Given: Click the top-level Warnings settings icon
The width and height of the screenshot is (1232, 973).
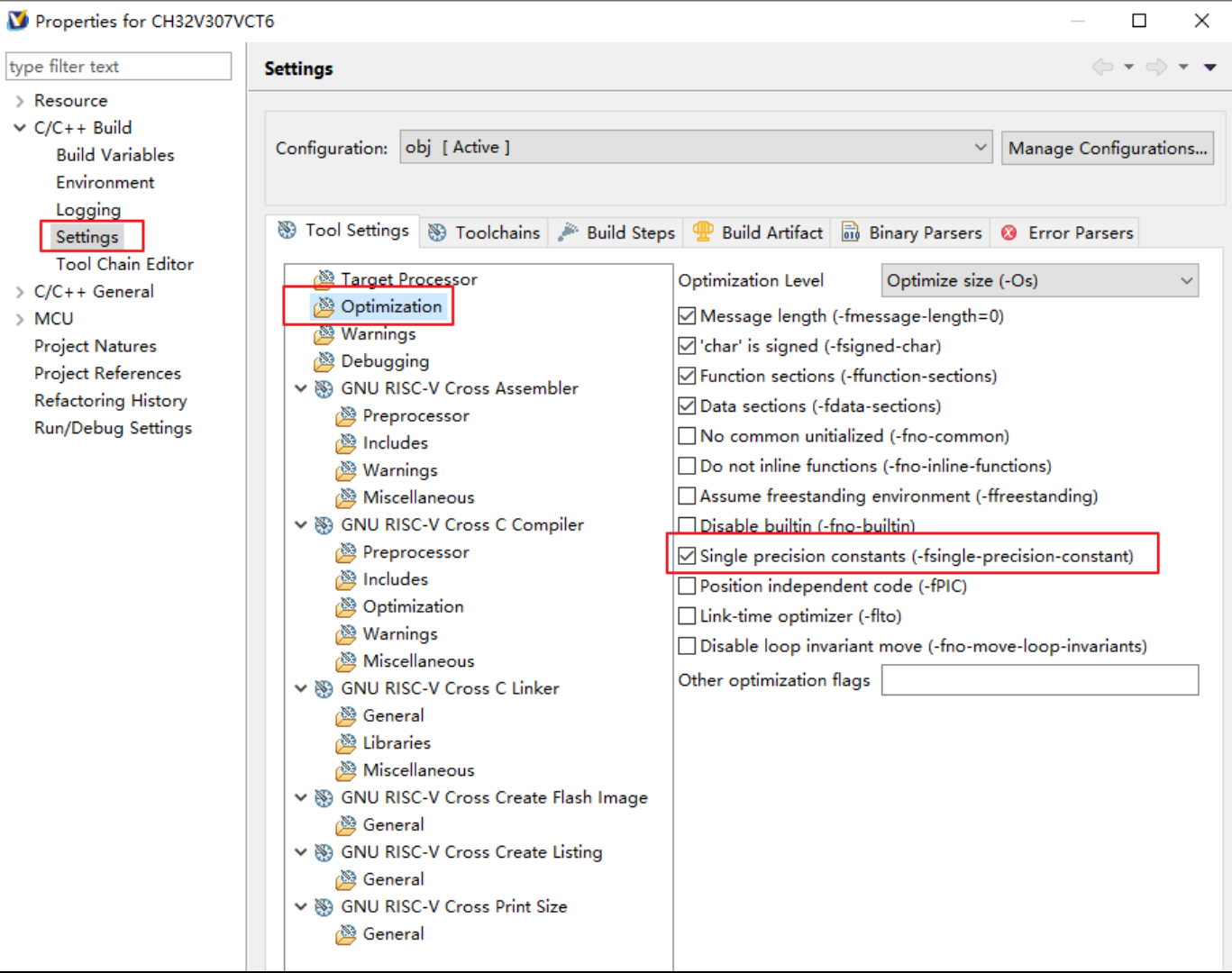Looking at the screenshot, I should click(x=324, y=334).
